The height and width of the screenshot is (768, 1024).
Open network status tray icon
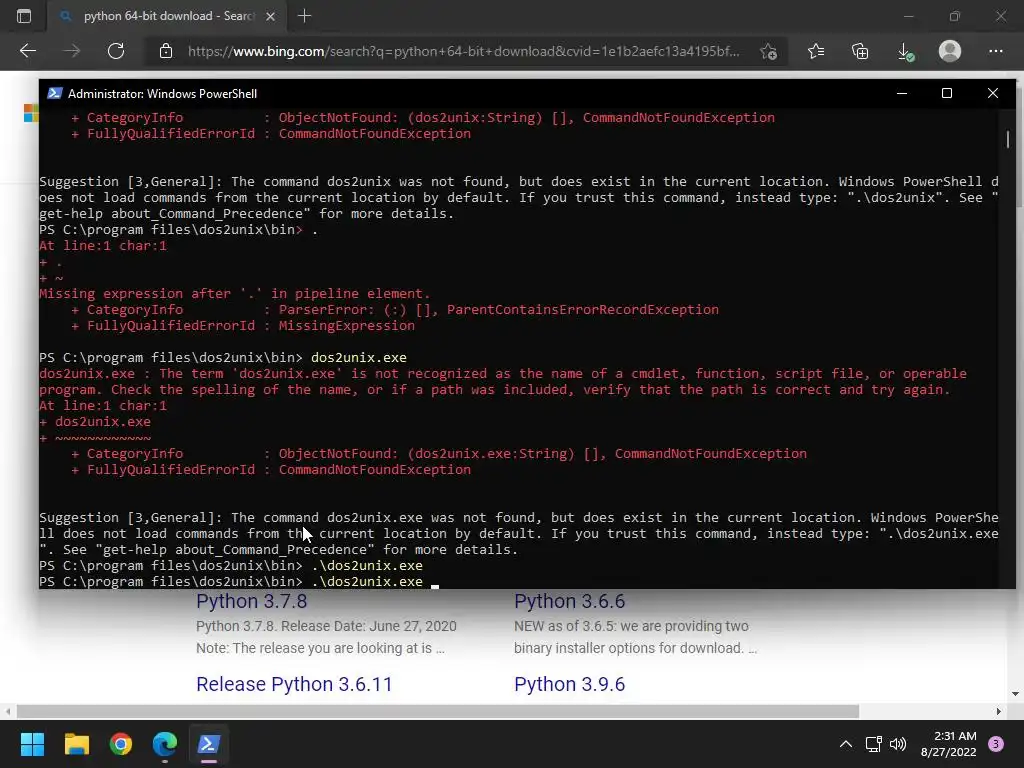(x=873, y=744)
